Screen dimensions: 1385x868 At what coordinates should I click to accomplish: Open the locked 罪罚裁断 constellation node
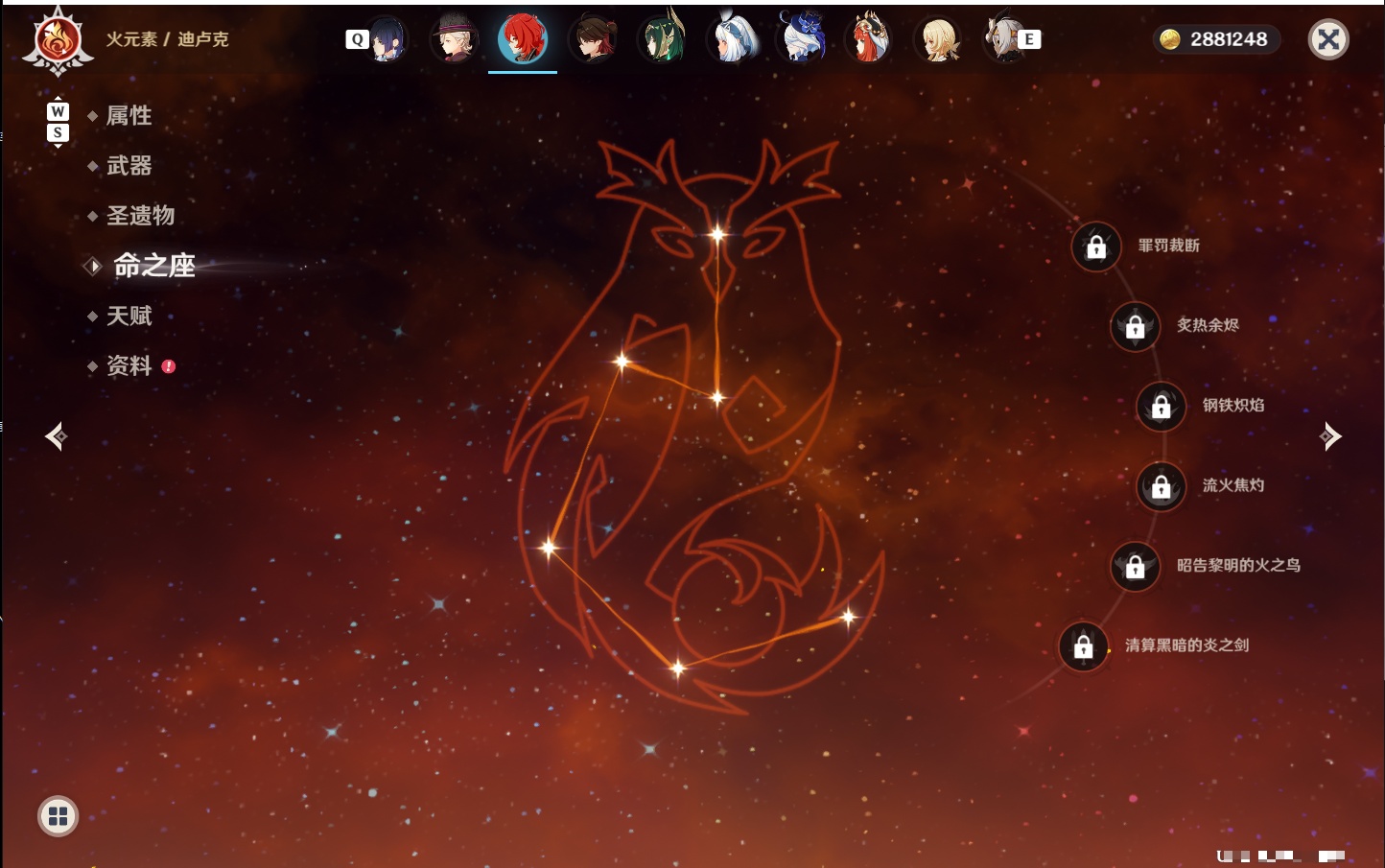pos(1096,247)
